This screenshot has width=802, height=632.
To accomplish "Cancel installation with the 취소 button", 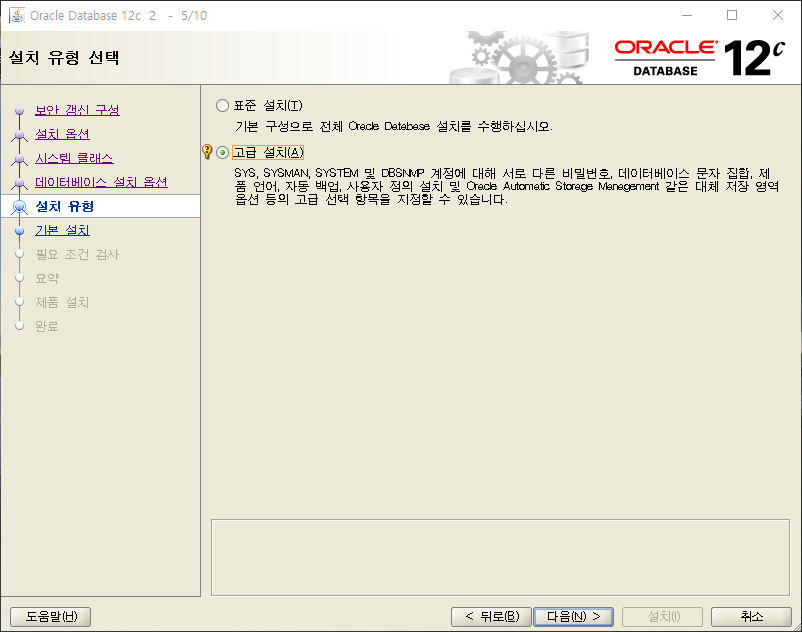I will pos(751,617).
